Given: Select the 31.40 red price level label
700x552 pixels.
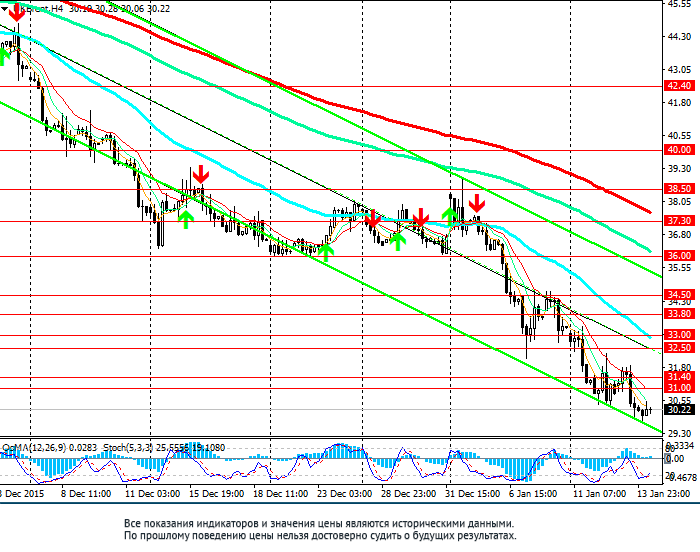Looking at the screenshot, I should tap(679, 377).
